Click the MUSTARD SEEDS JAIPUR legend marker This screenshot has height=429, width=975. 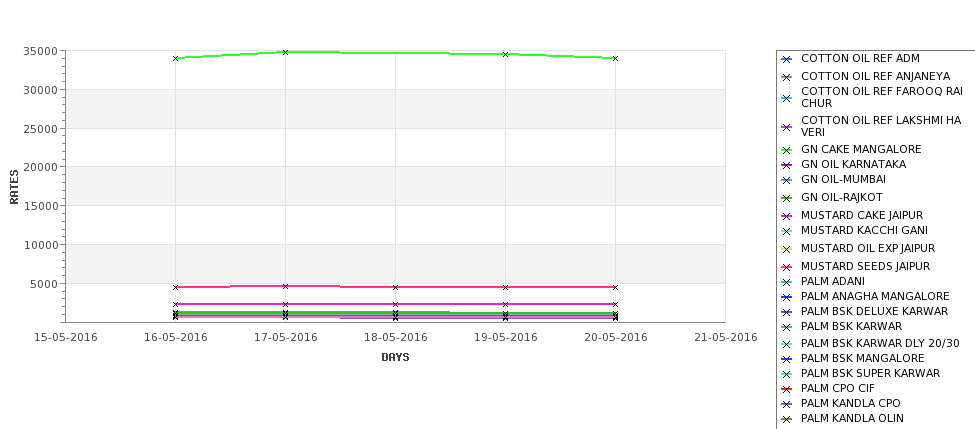(x=787, y=267)
